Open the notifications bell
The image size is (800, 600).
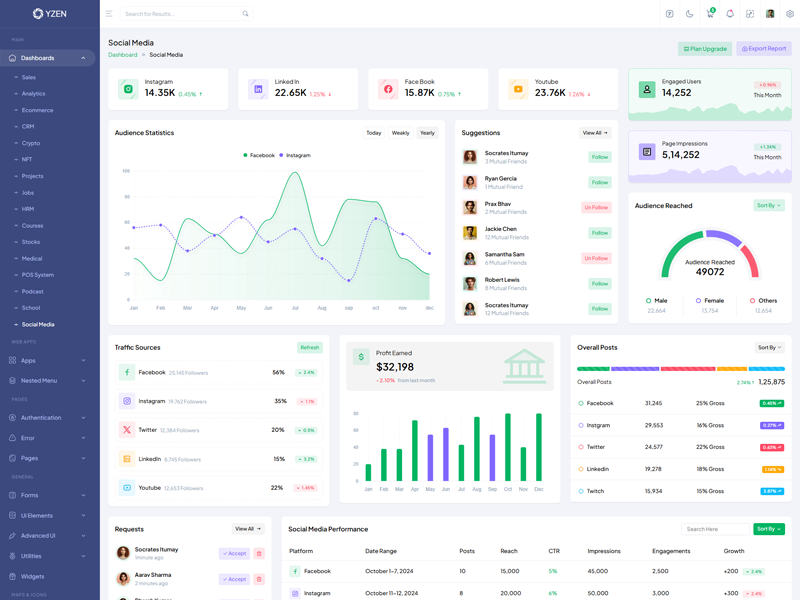730,14
